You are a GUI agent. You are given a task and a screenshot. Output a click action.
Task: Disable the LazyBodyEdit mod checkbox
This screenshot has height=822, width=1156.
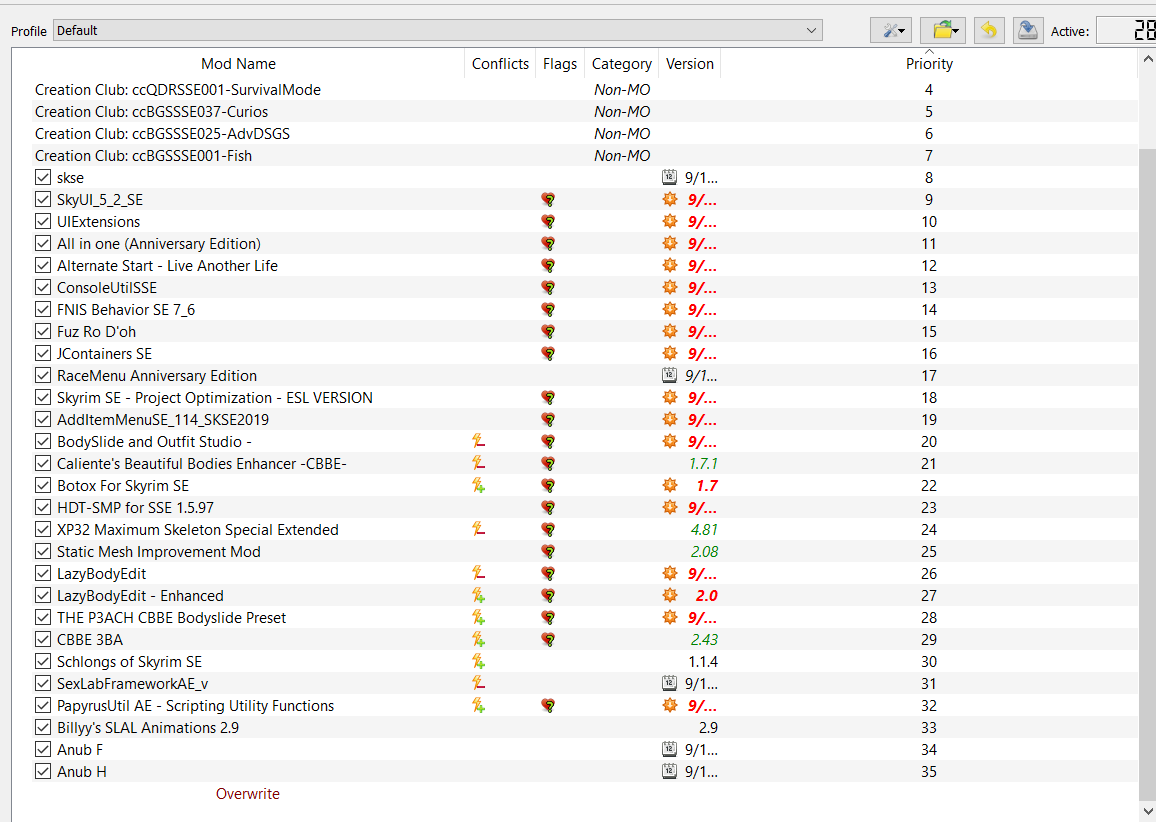tap(43, 574)
